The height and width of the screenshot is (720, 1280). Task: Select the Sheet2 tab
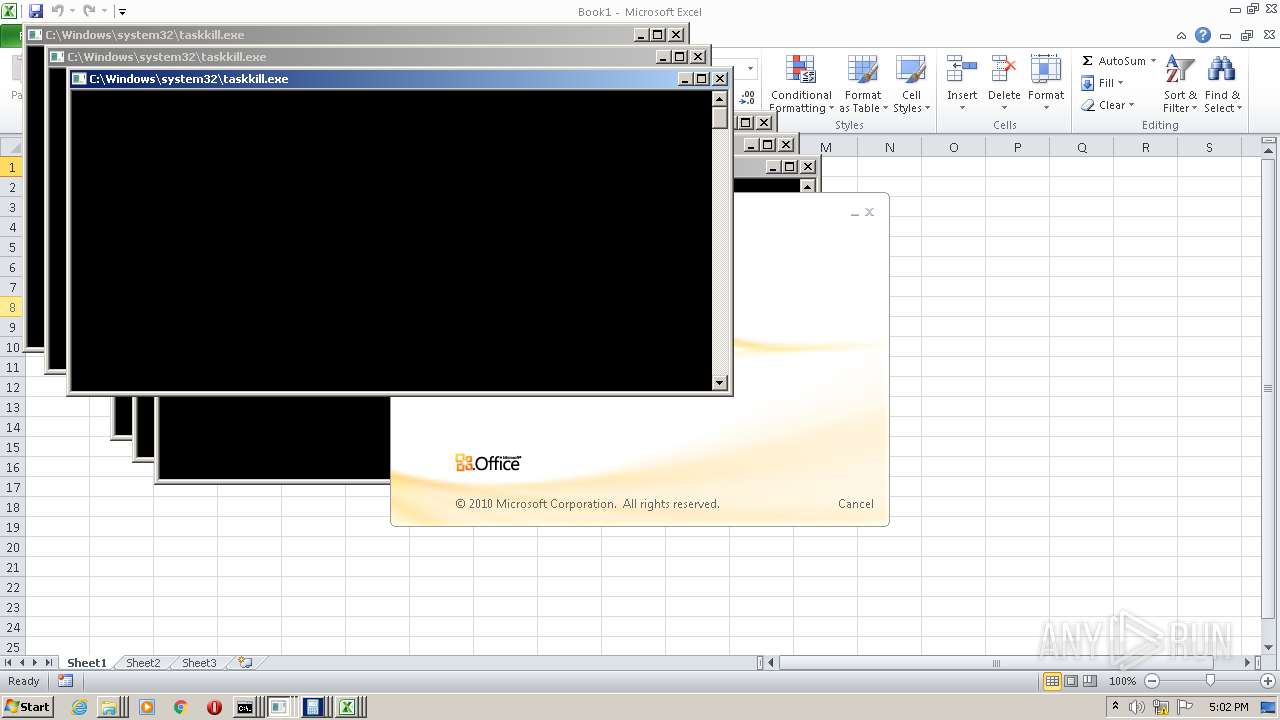tap(143, 662)
